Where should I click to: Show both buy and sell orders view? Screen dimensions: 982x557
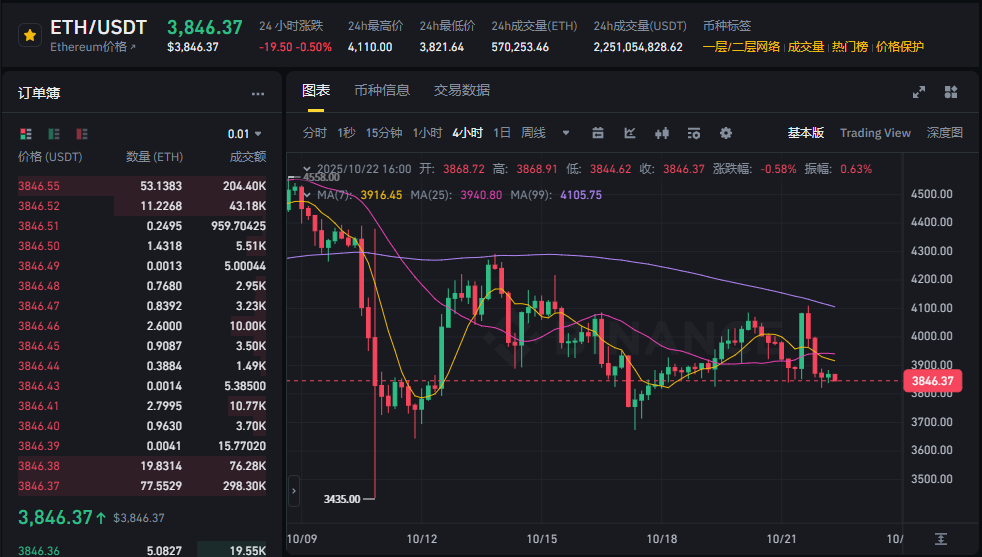click(x=26, y=134)
